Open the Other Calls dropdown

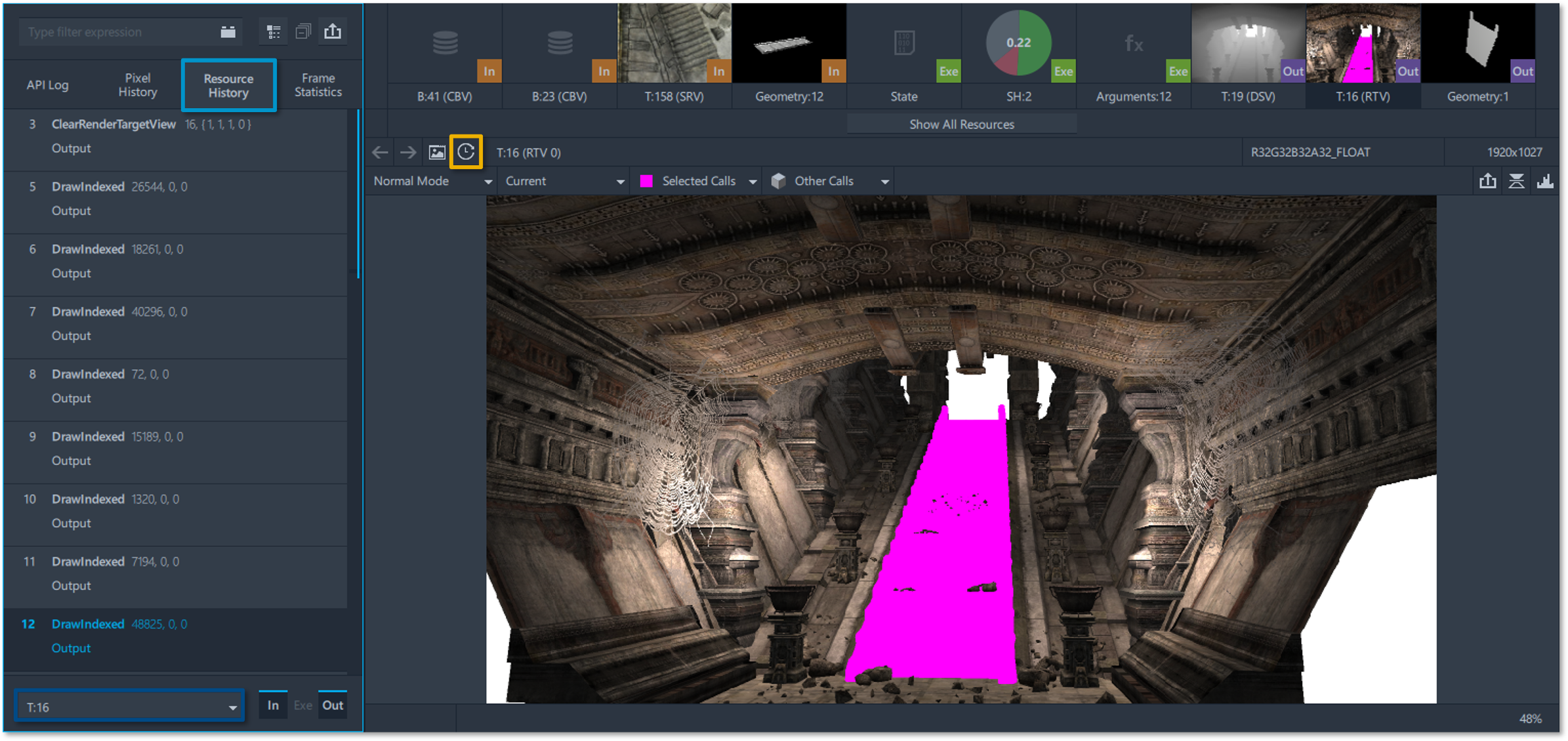[x=830, y=181]
